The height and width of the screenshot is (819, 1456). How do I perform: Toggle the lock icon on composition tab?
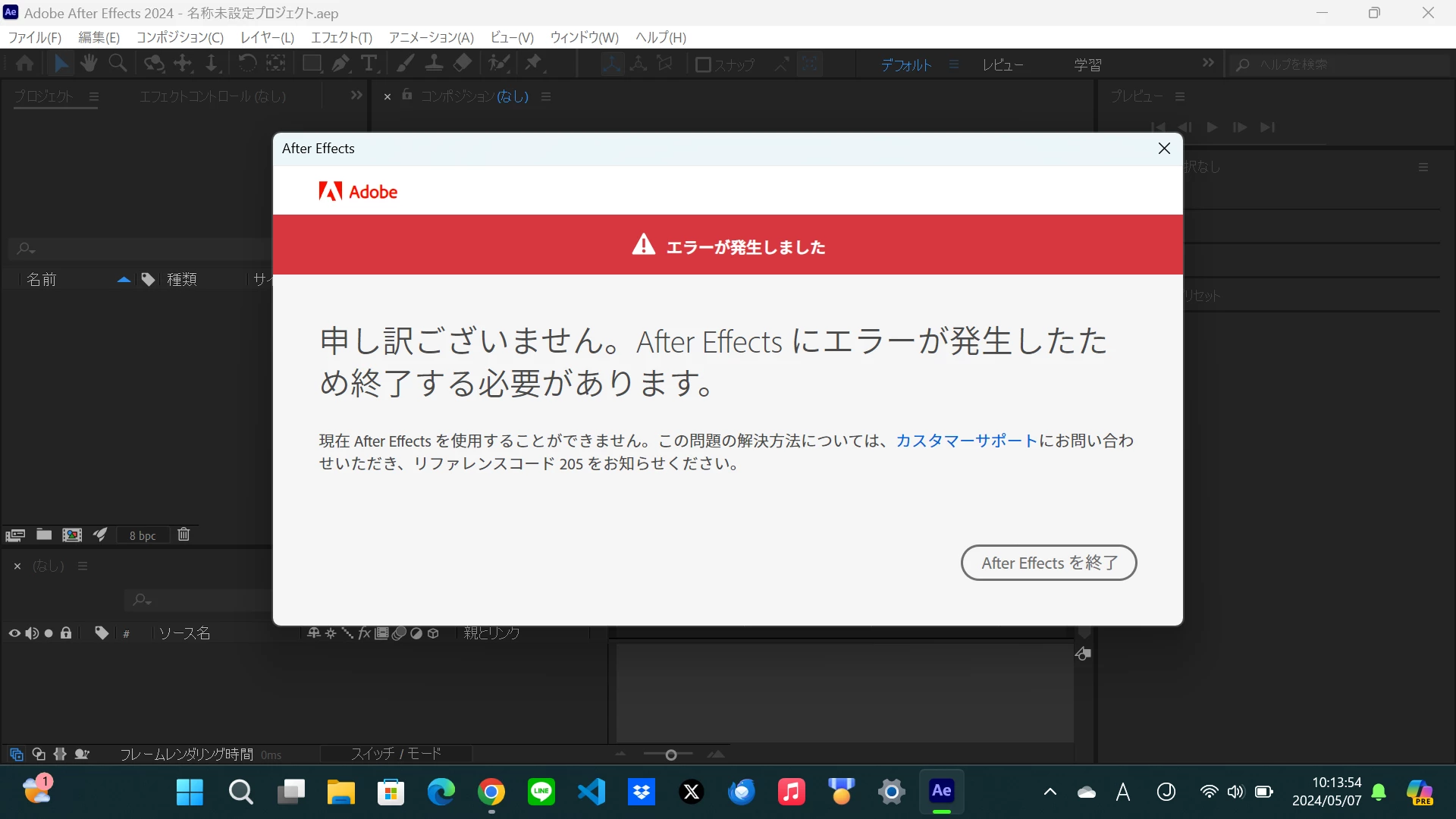[407, 95]
